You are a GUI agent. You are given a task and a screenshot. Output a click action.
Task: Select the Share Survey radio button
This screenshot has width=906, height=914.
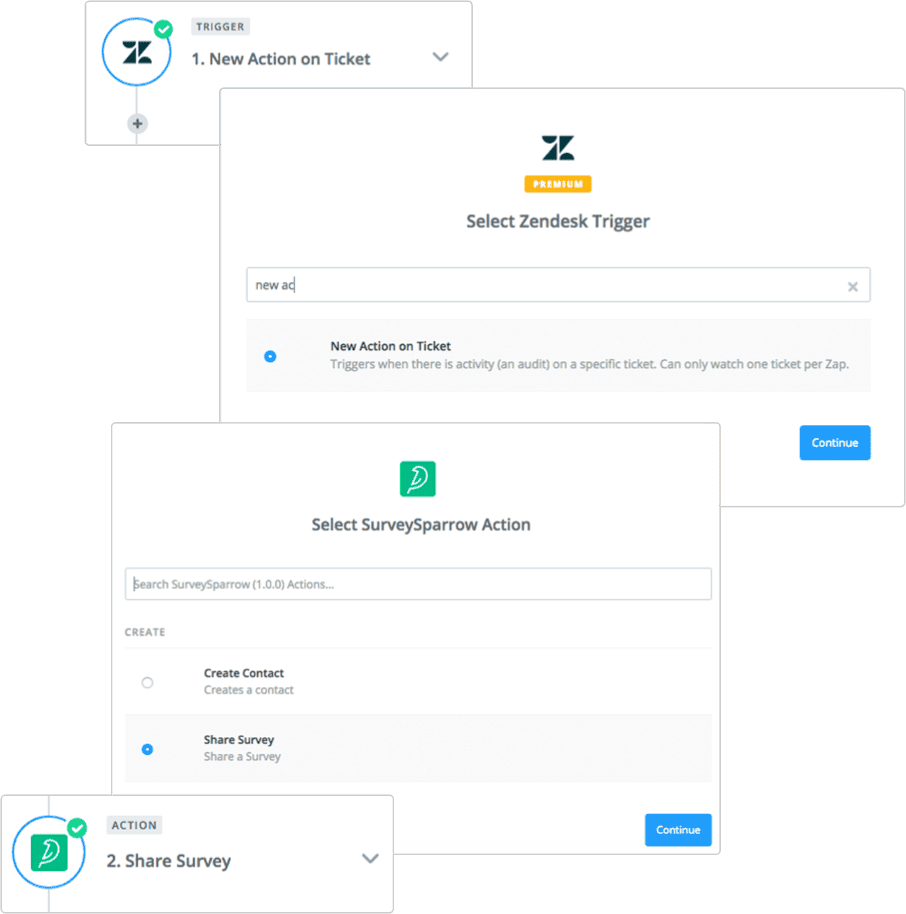tap(148, 749)
